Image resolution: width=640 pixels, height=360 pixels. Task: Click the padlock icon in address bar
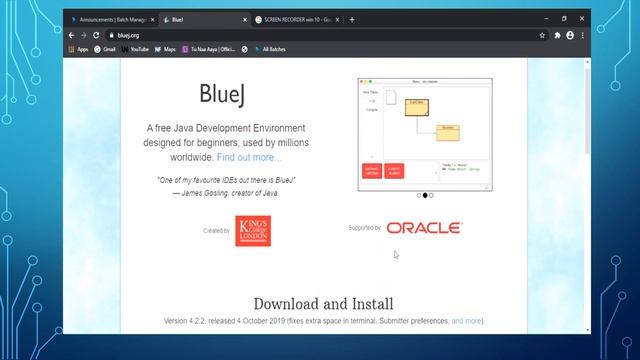[111, 36]
